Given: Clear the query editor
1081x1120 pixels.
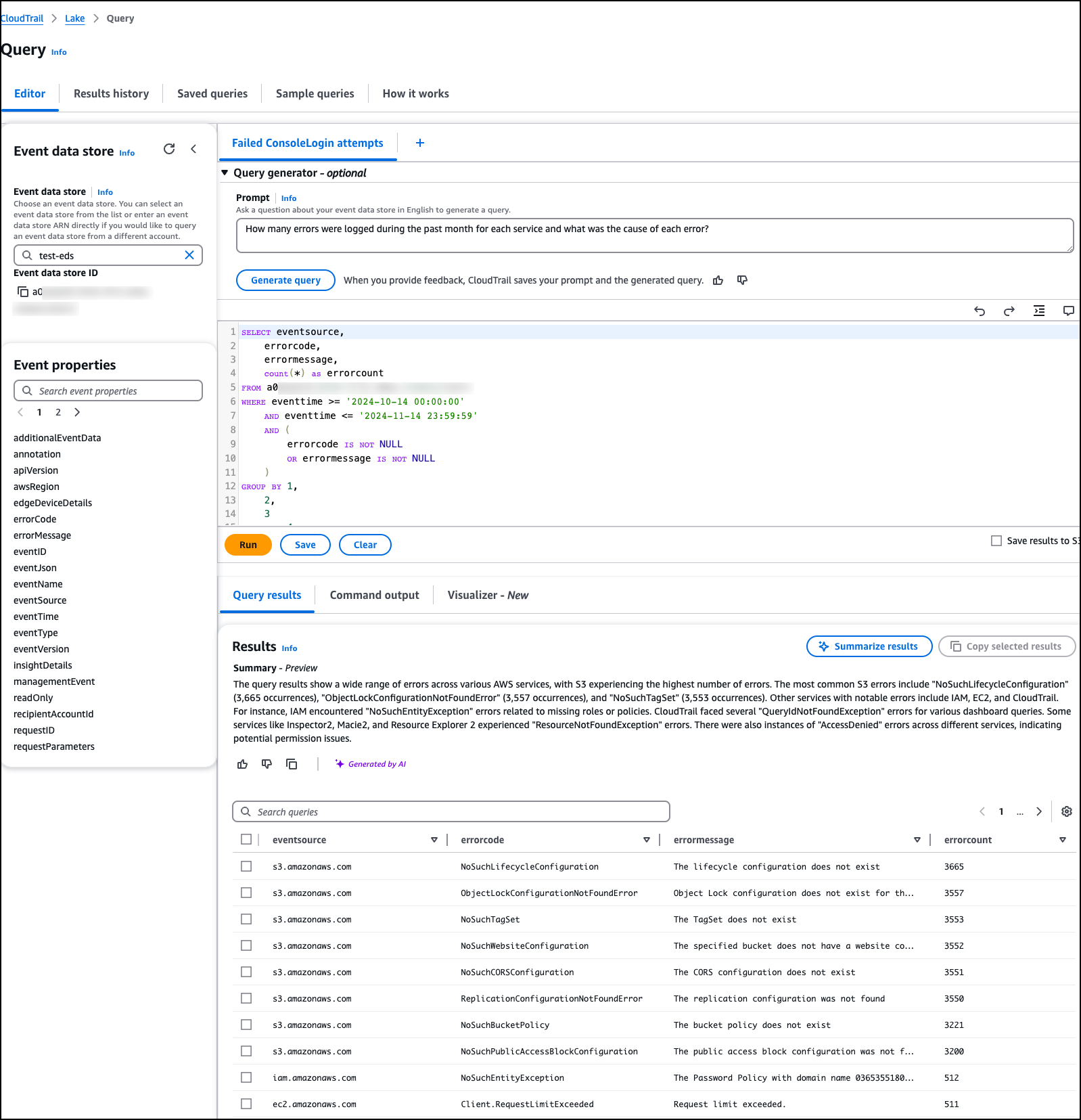Looking at the screenshot, I should click(365, 545).
